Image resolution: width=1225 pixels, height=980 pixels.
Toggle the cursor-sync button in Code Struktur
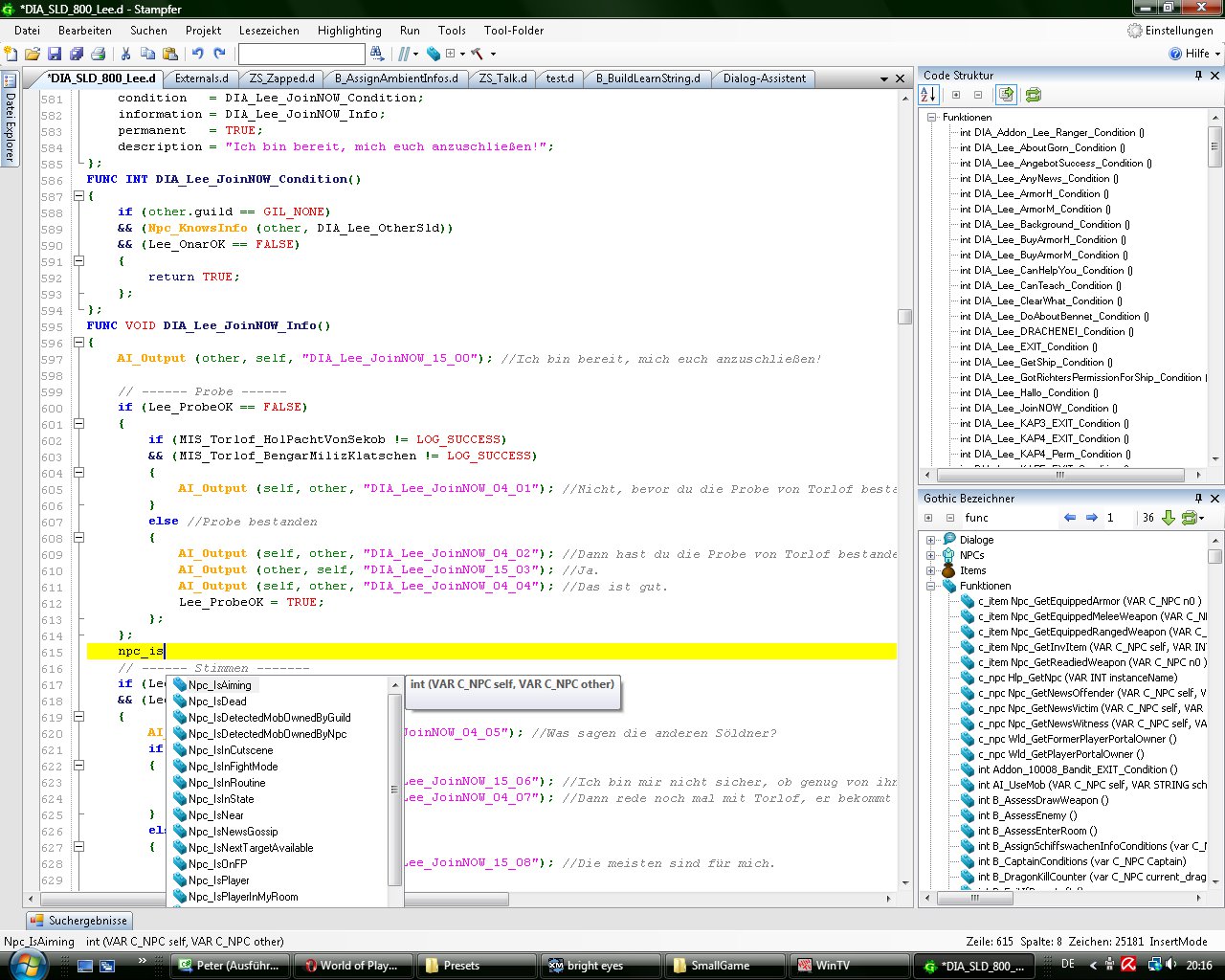click(1006, 95)
